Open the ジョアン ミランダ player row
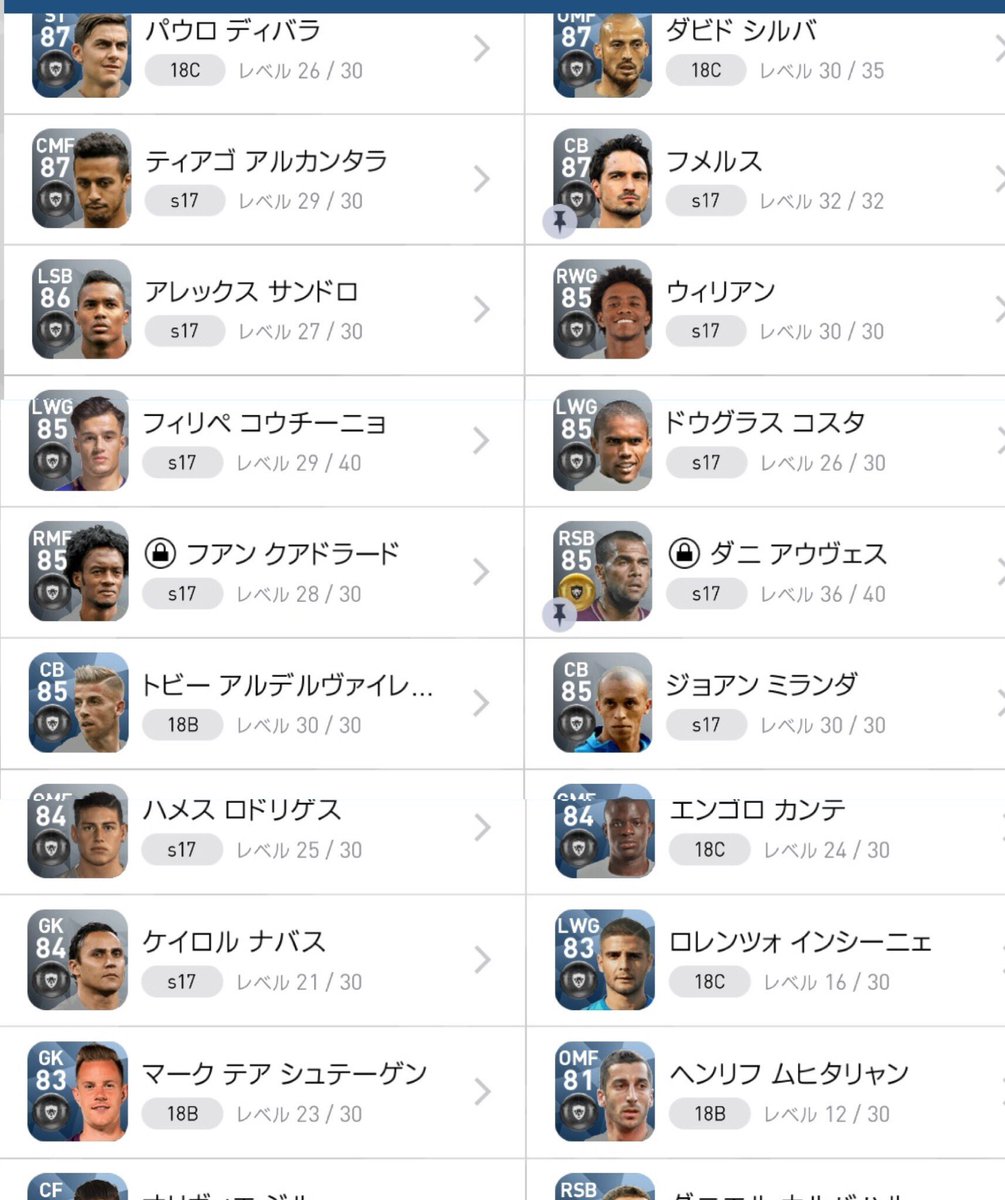1005x1200 pixels. [765, 704]
